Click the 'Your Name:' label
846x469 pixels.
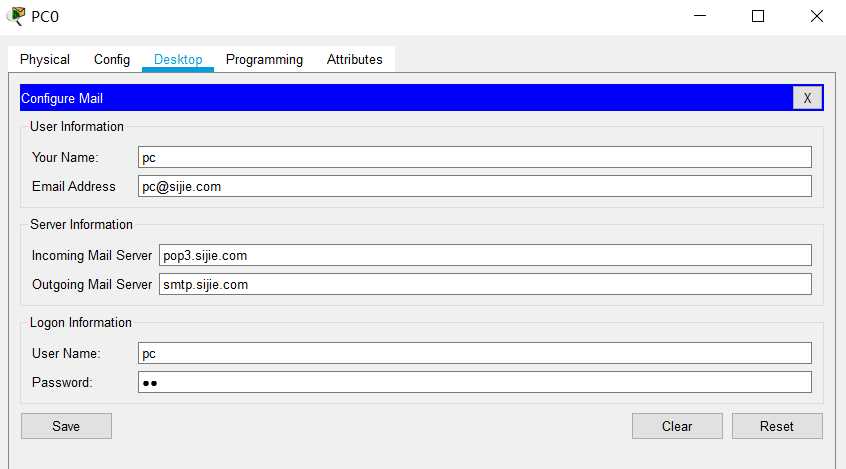click(x=65, y=157)
